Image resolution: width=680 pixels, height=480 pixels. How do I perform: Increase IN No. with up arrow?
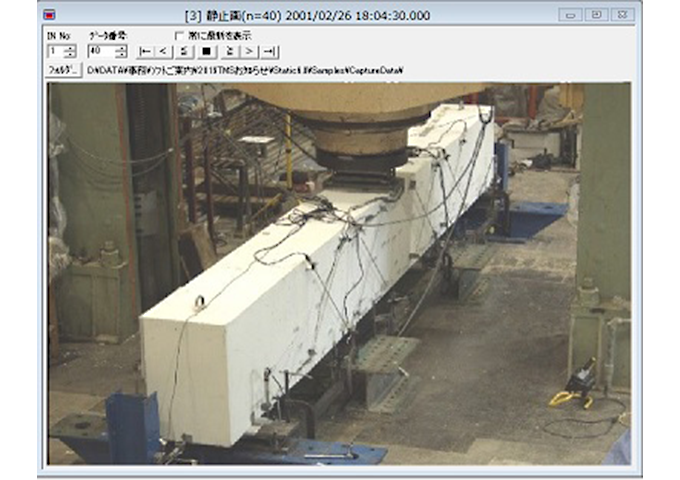coord(69,47)
